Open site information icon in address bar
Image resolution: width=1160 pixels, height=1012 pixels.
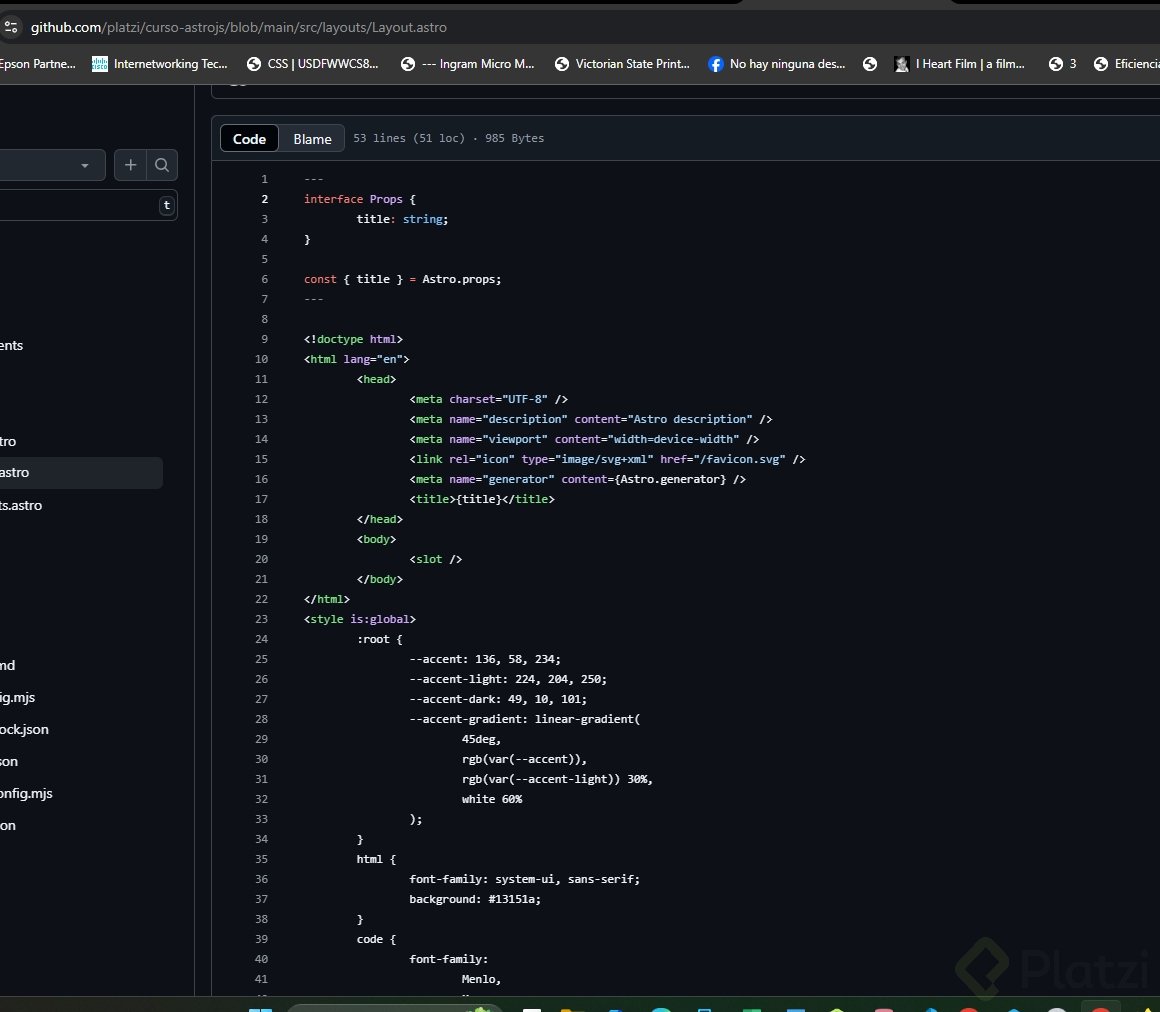11,28
